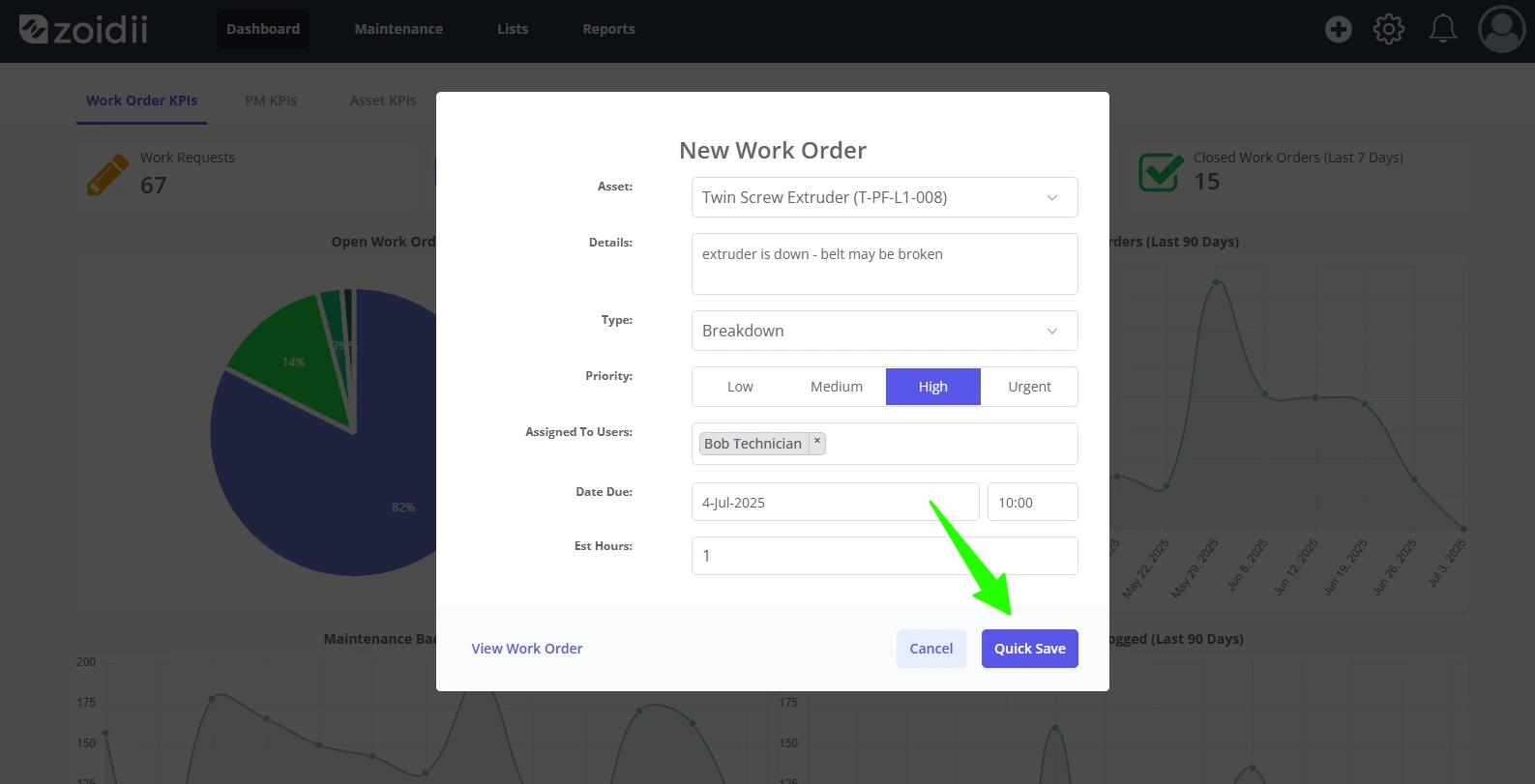Switch to the PM KPIs tab
Image resolution: width=1535 pixels, height=784 pixels.
pyautogui.click(x=271, y=101)
